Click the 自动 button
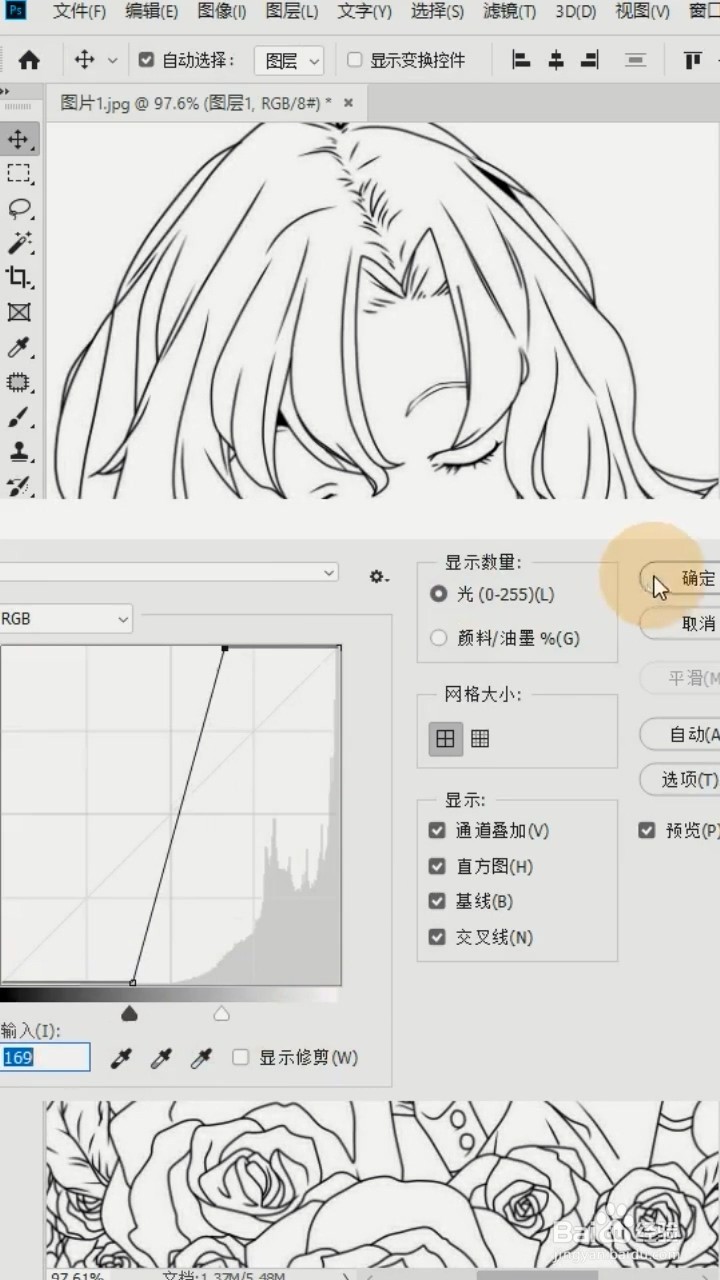Image resolution: width=720 pixels, height=1280 pixels. [680, 734]
